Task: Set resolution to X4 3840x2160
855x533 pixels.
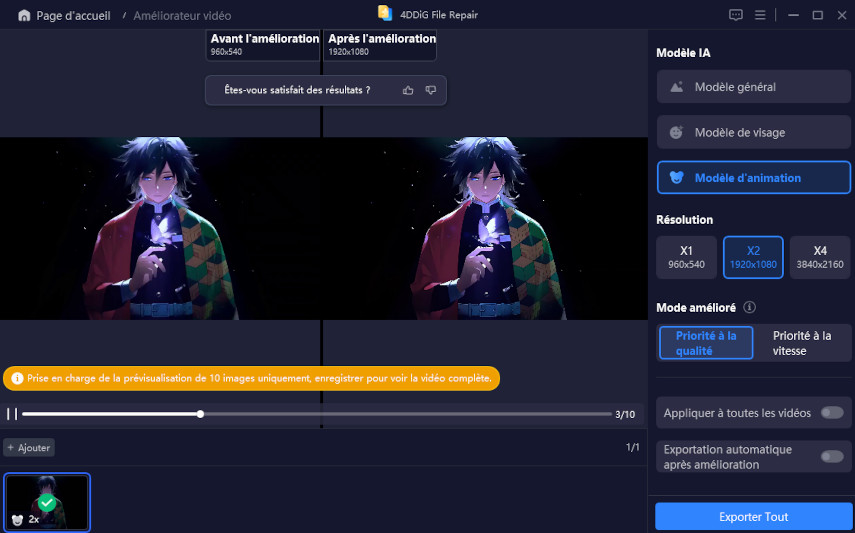Action: [820, 257]
